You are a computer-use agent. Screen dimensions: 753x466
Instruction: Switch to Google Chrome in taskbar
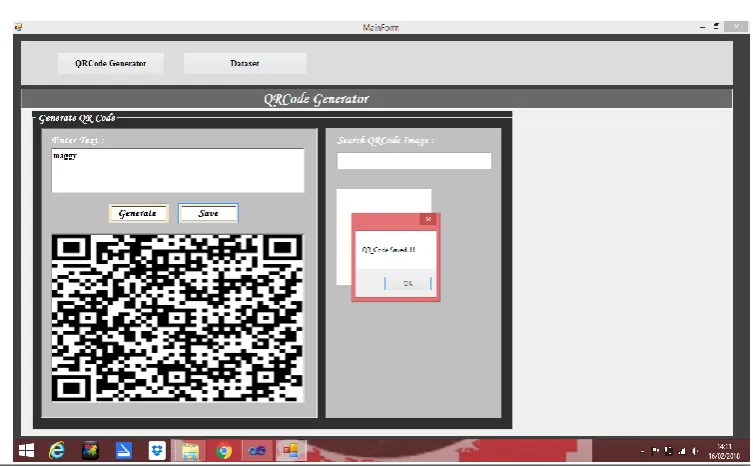tap(224, 451)
